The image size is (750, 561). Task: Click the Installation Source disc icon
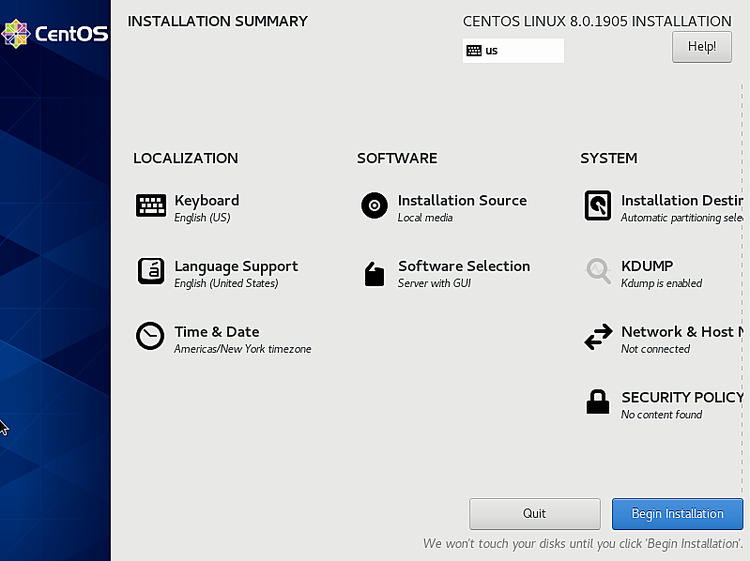point(374,206)
